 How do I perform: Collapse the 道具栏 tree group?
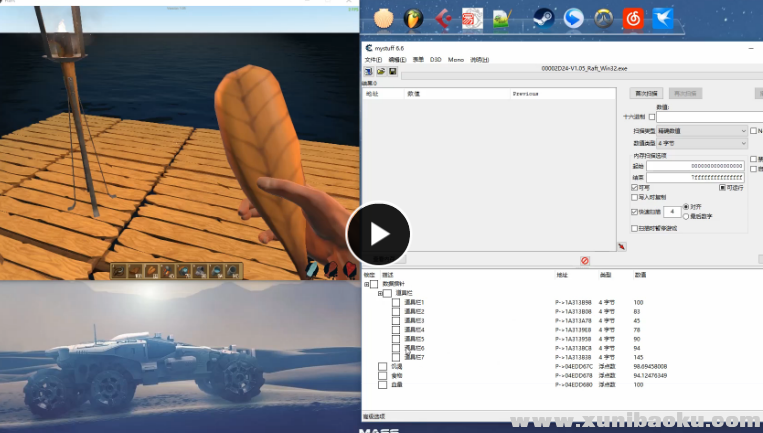point(381,293)
